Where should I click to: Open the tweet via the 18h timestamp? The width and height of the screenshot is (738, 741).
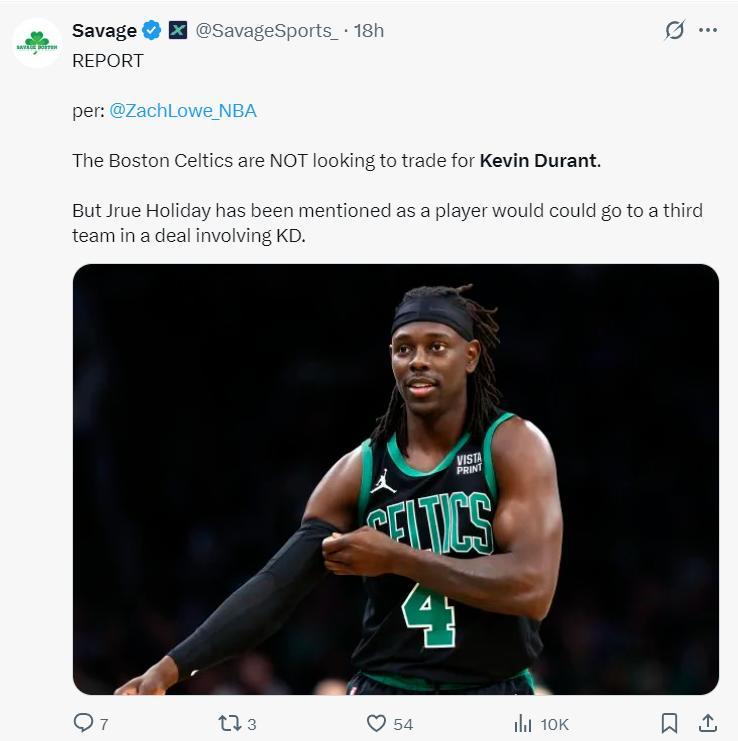(x=369, y=30)
